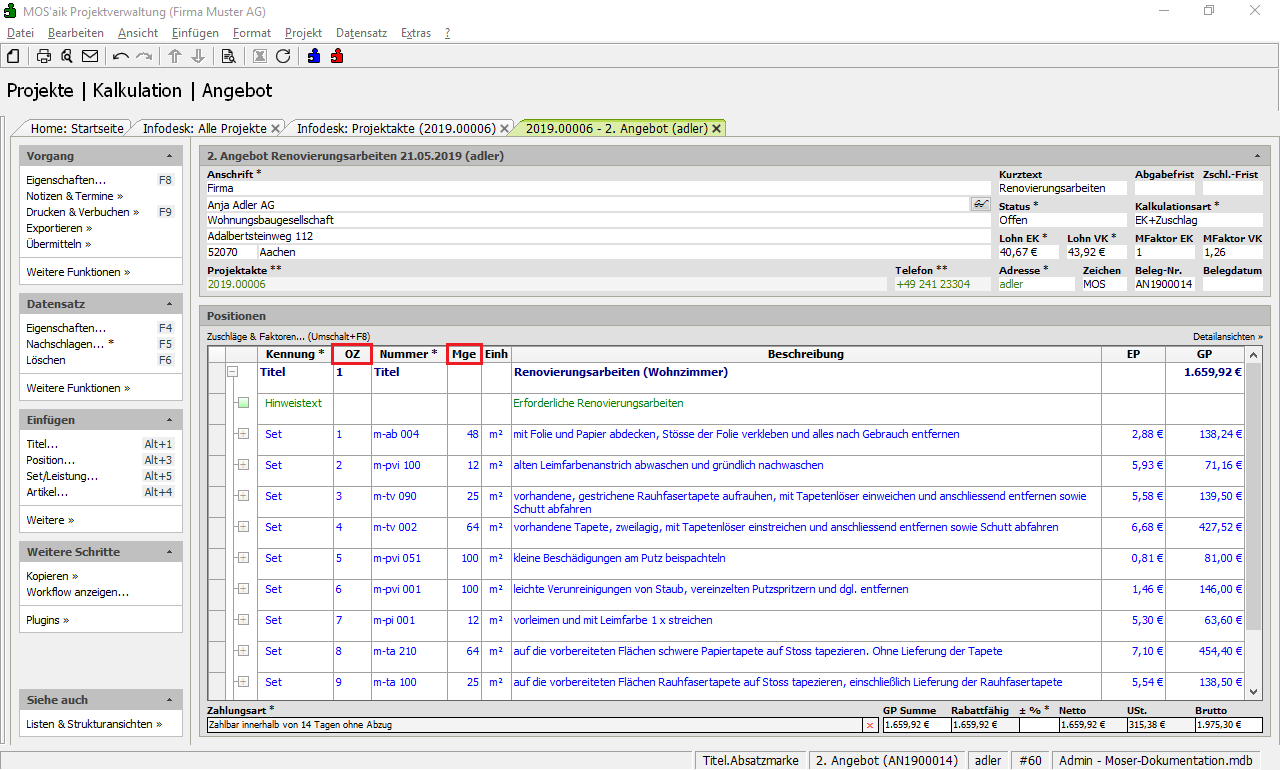Click the small icon next to Anja Adler AG
The image size is (1280, 770).
(x=979, y=204)
